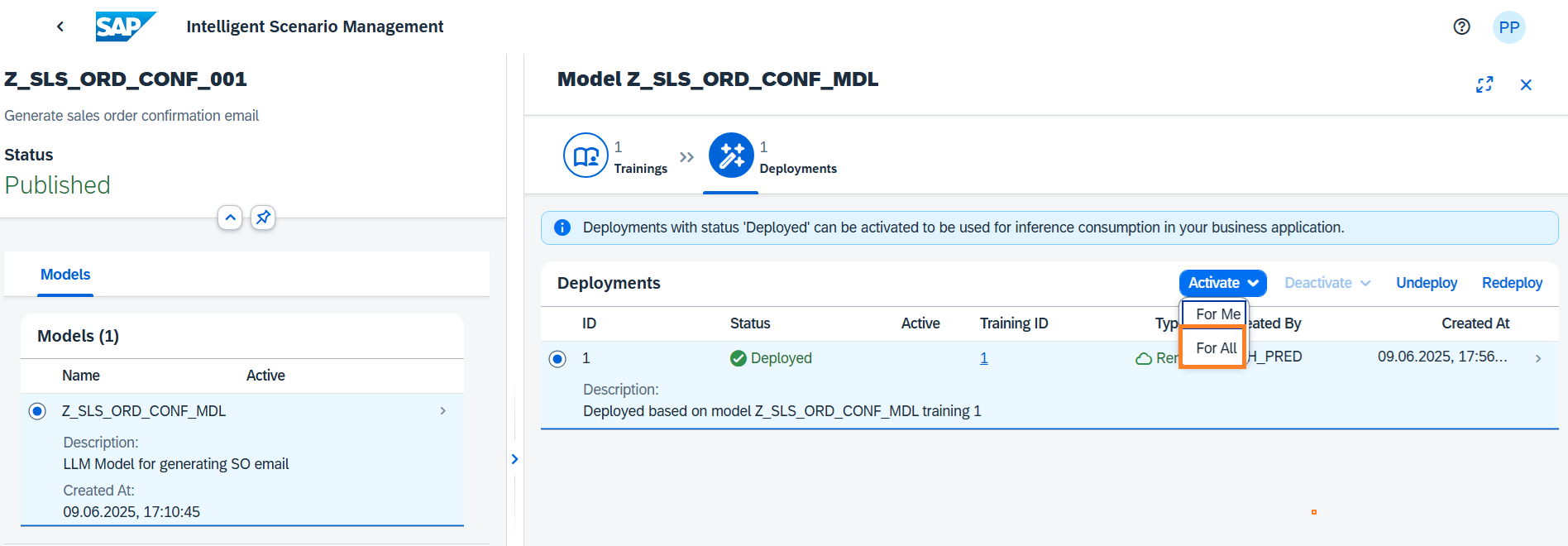Screen dimensions: 1568x546
Task: Open the Activate dropdown button
Action: 1222,283
